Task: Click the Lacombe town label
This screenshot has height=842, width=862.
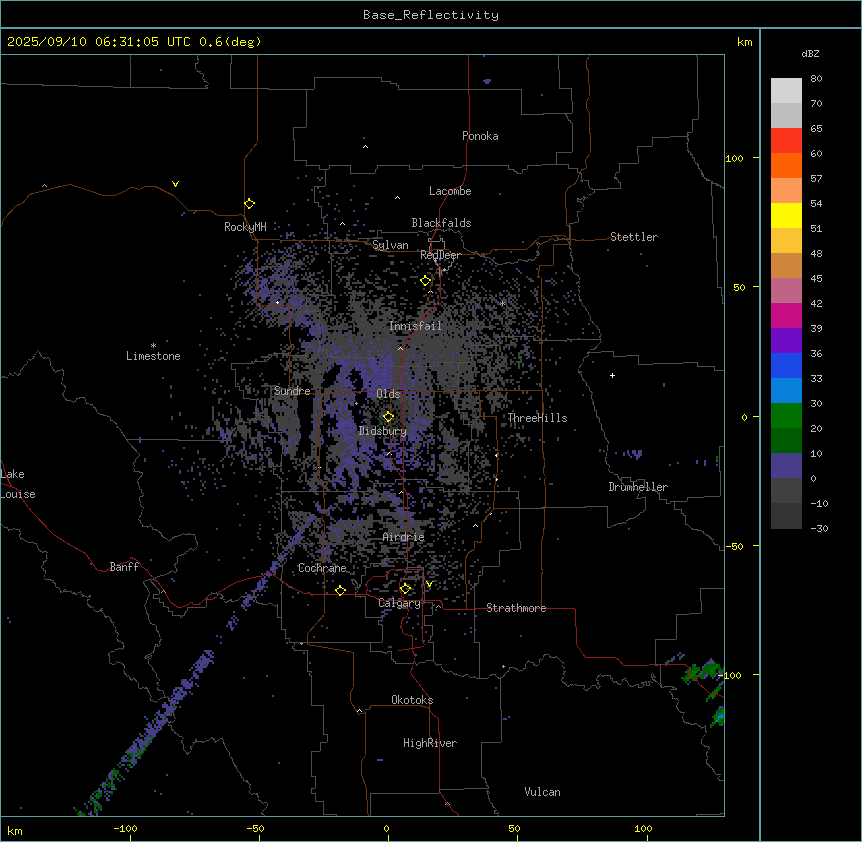Action: click(x=450, y=191)
